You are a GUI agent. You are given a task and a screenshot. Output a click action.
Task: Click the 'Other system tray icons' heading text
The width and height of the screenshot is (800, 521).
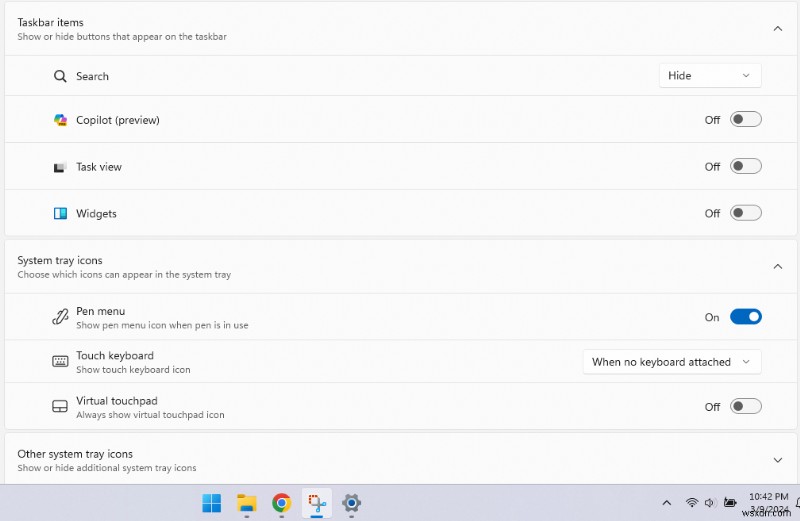tap(75, 454)
